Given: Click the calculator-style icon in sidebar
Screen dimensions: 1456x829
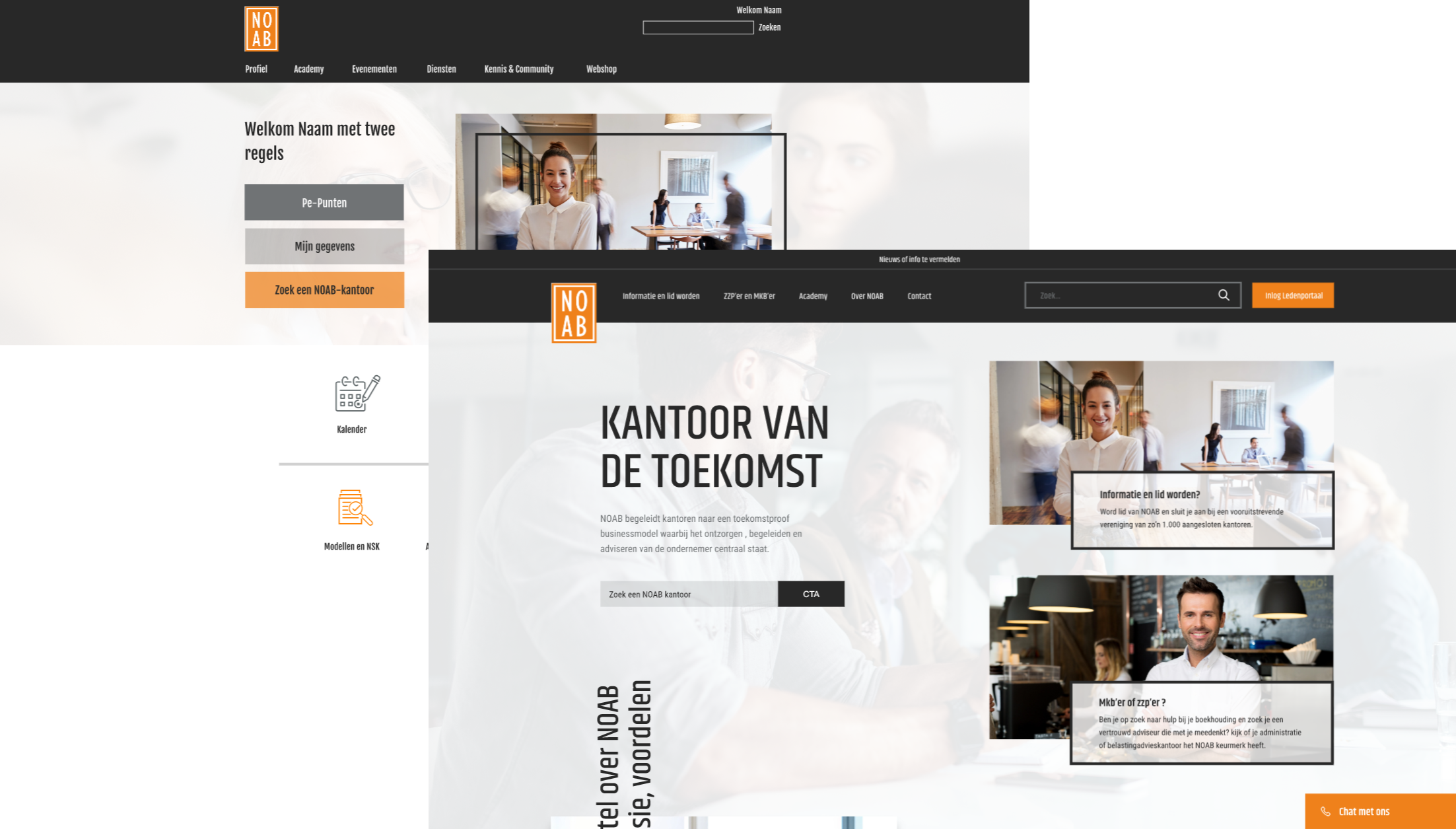Looking at the screenshot, I should [x=353, y=394].
